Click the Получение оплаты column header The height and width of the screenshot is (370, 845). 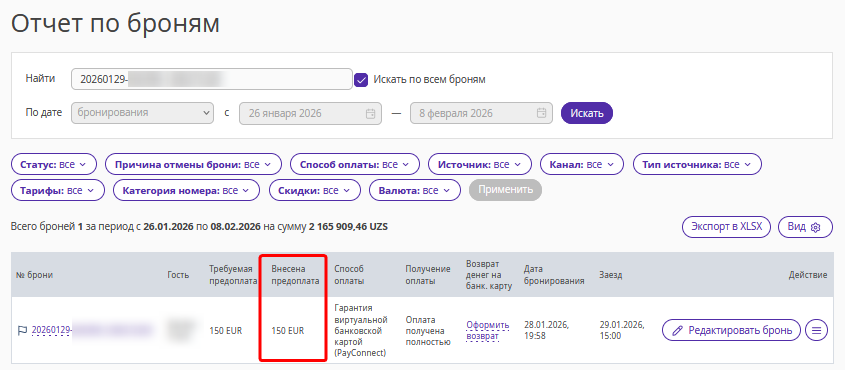(x=428, y=275)
